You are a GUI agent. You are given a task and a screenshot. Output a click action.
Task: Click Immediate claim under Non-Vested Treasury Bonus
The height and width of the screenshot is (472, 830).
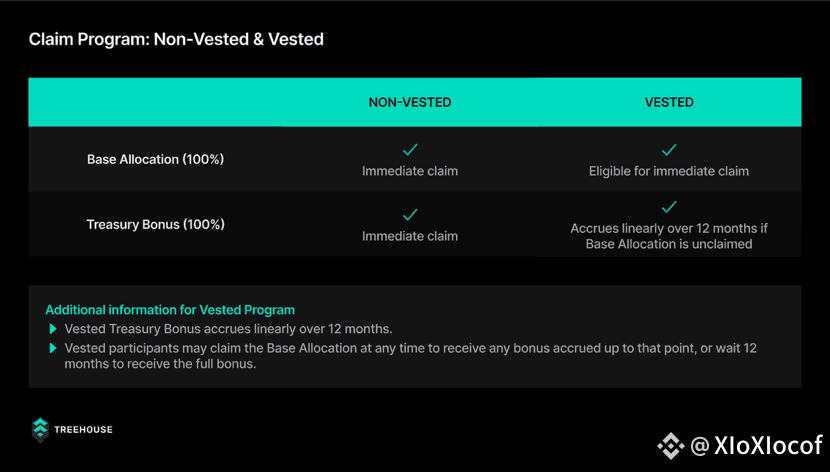(410, 237)
